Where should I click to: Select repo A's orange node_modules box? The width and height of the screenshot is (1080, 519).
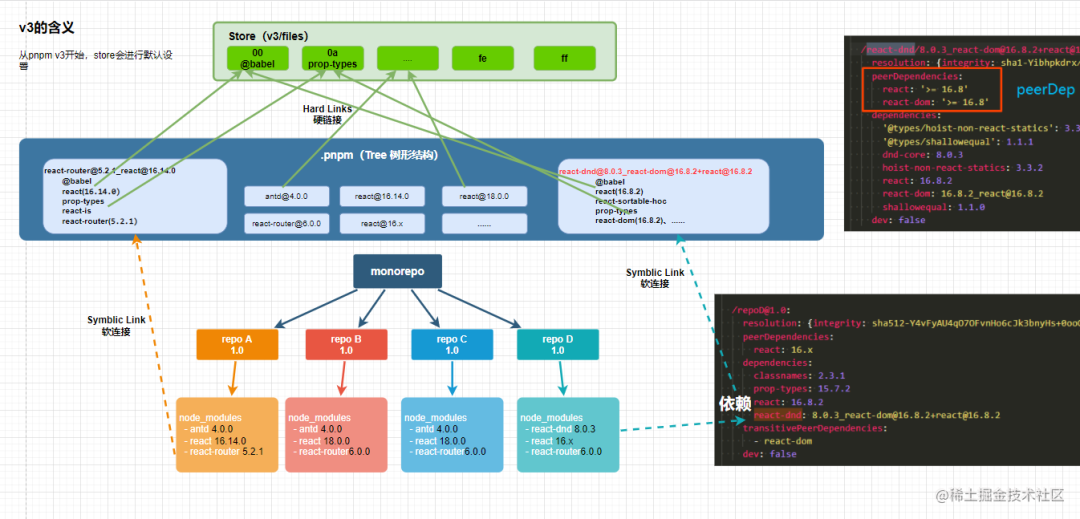point(227,434)
